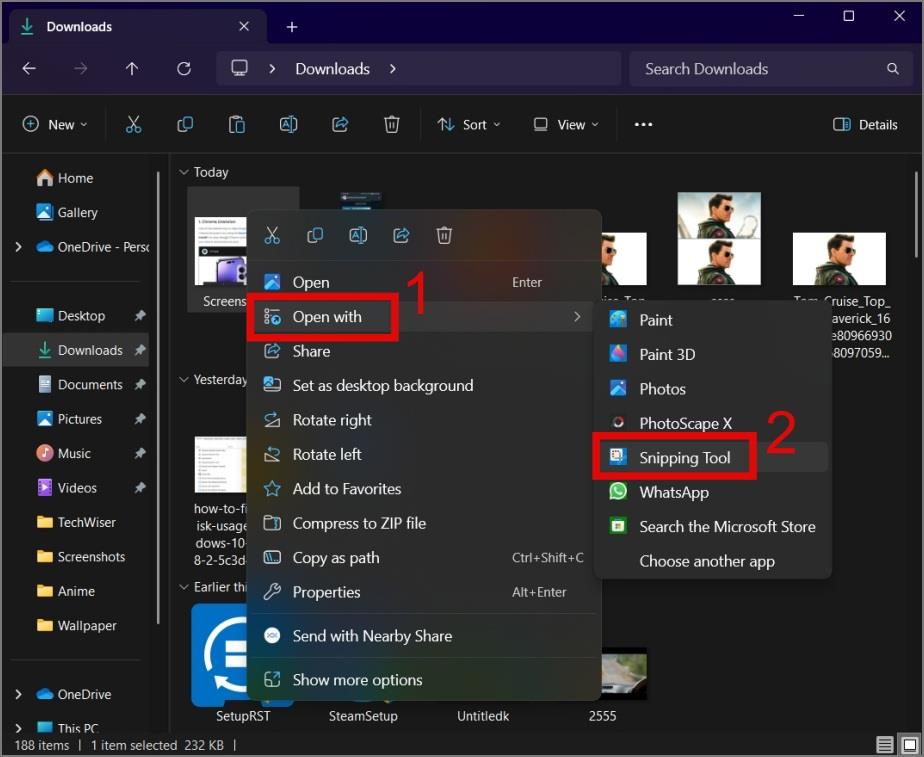Image resolution: width=924 pixels, height=757 pixels.
Task: Click the Copy icon in the context menu
Action: pos(315,235)
